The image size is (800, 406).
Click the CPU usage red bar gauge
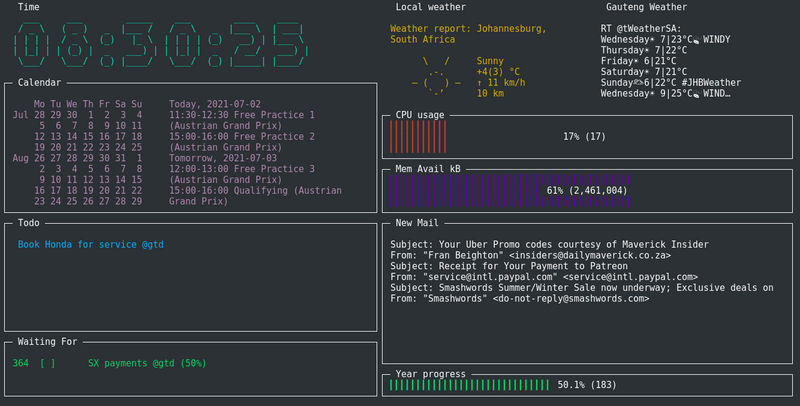(419, 136)
